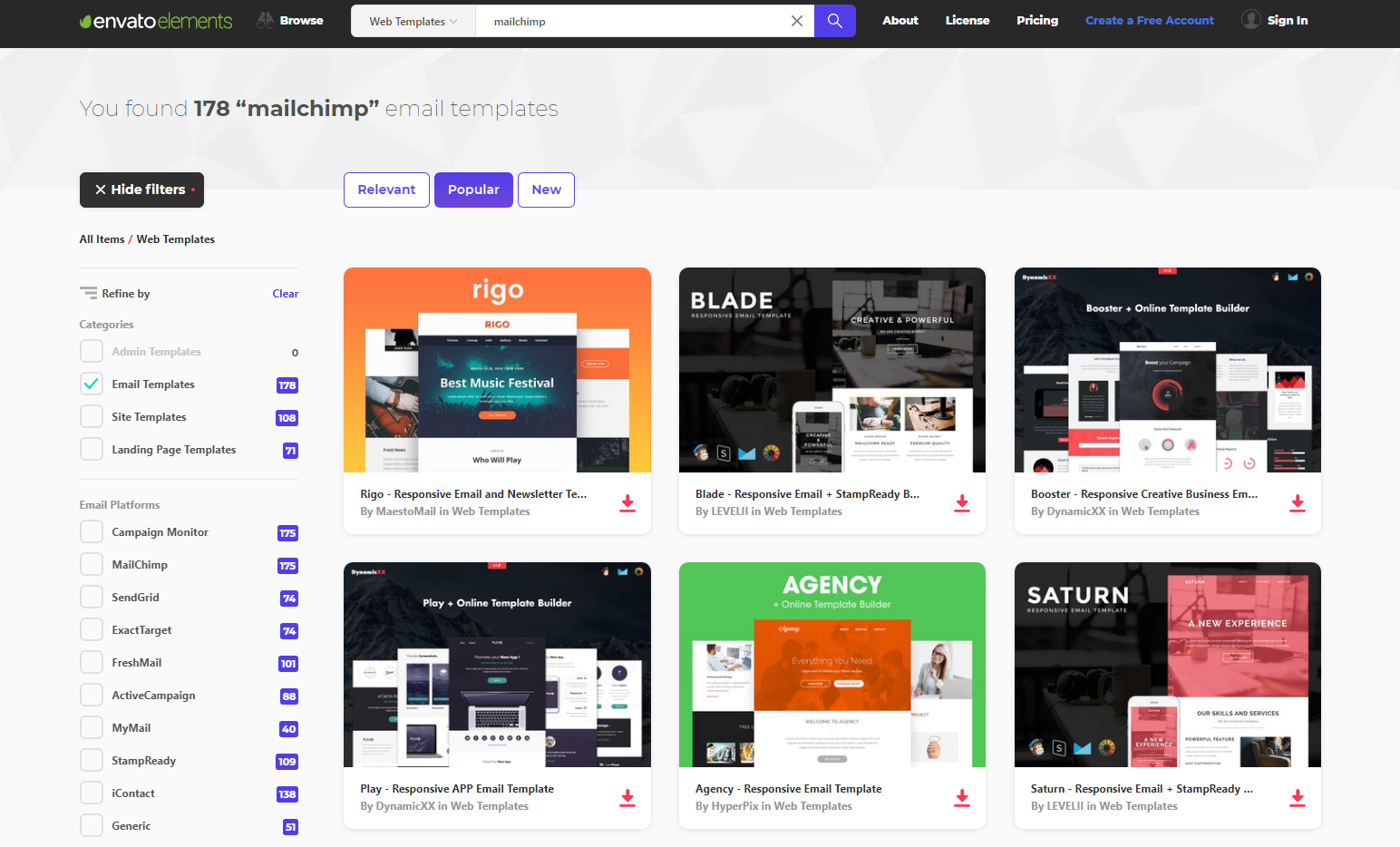The height and width of the screenshot is (847, 1400).
Task: Download the Agency template via red arrow
Action: tap(962, 798)
